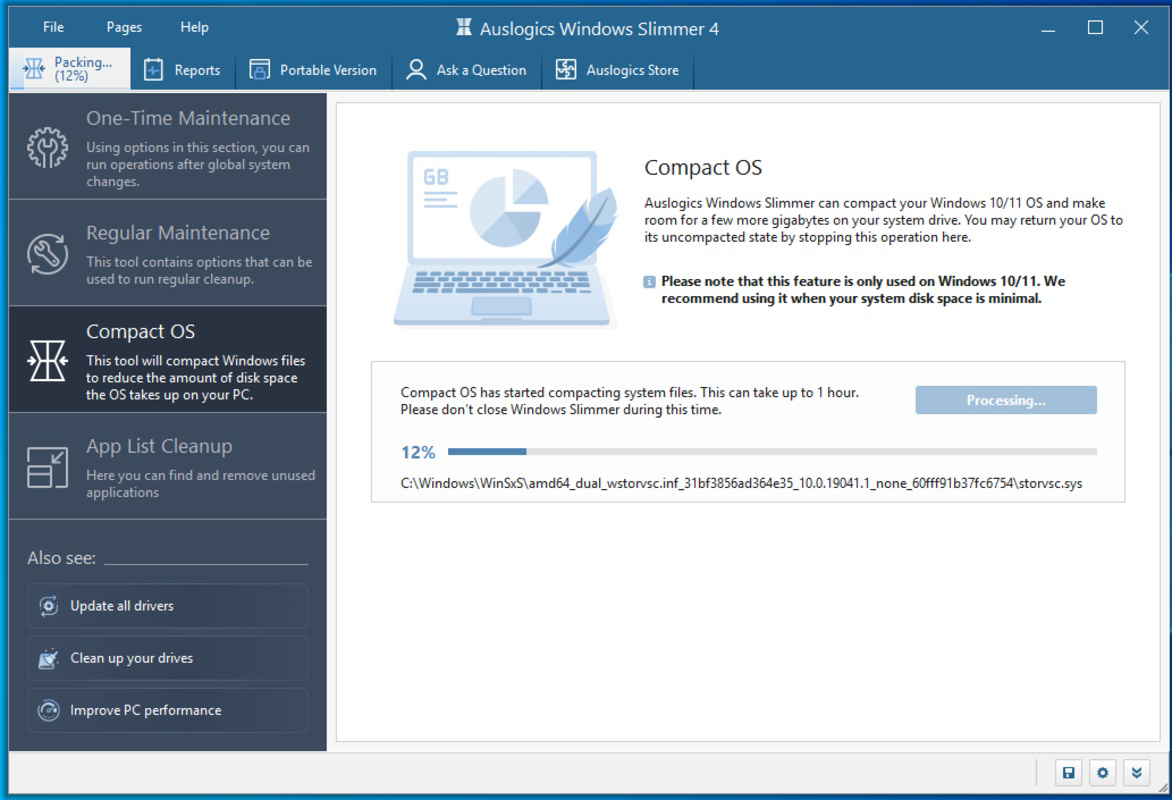Open the Portable Version tab
The height and width of the screenshot is (800, 1172).
(x=313, y=70)
